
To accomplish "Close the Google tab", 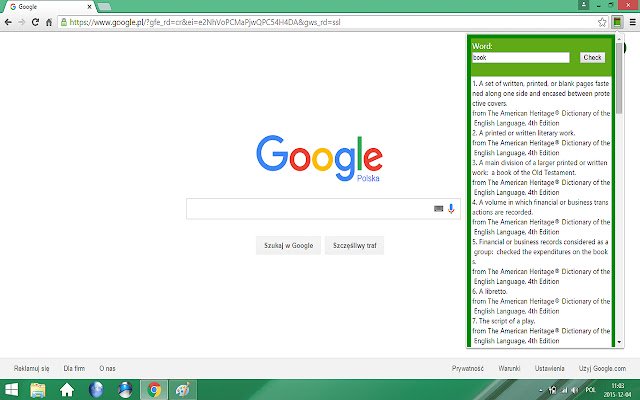I will tap(89, 7).
